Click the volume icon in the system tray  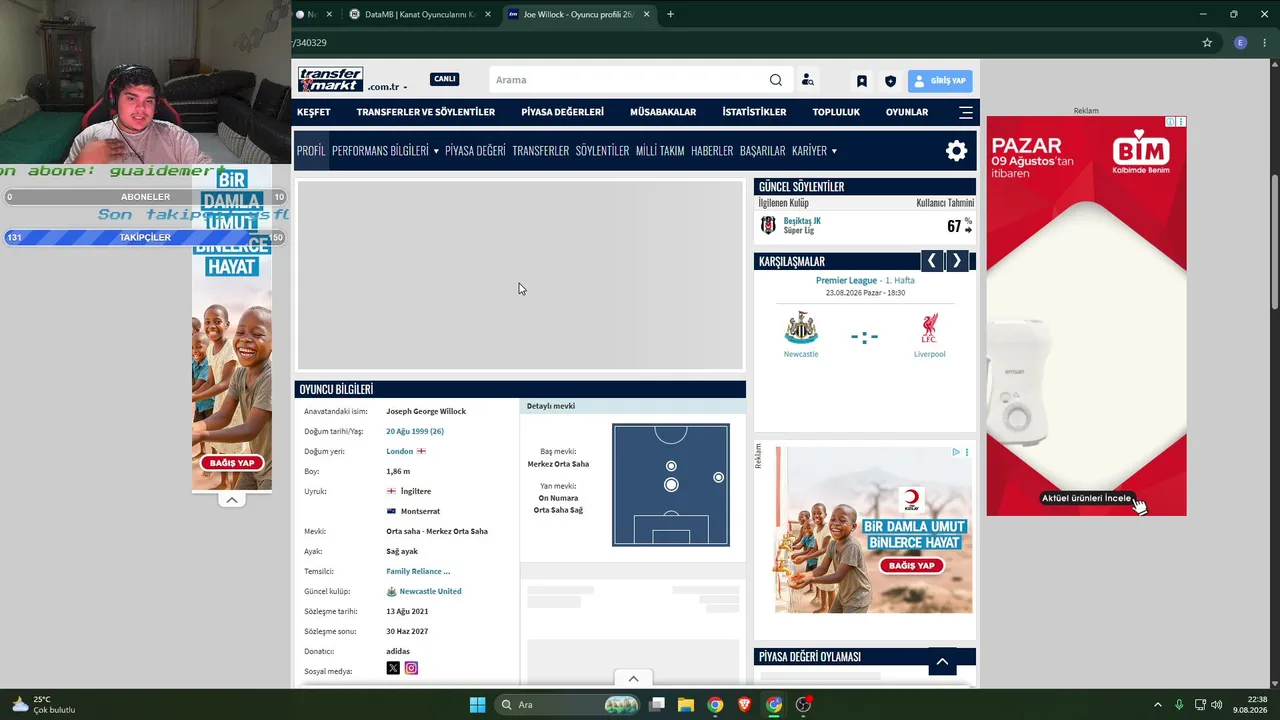(x=1217, y=704)
